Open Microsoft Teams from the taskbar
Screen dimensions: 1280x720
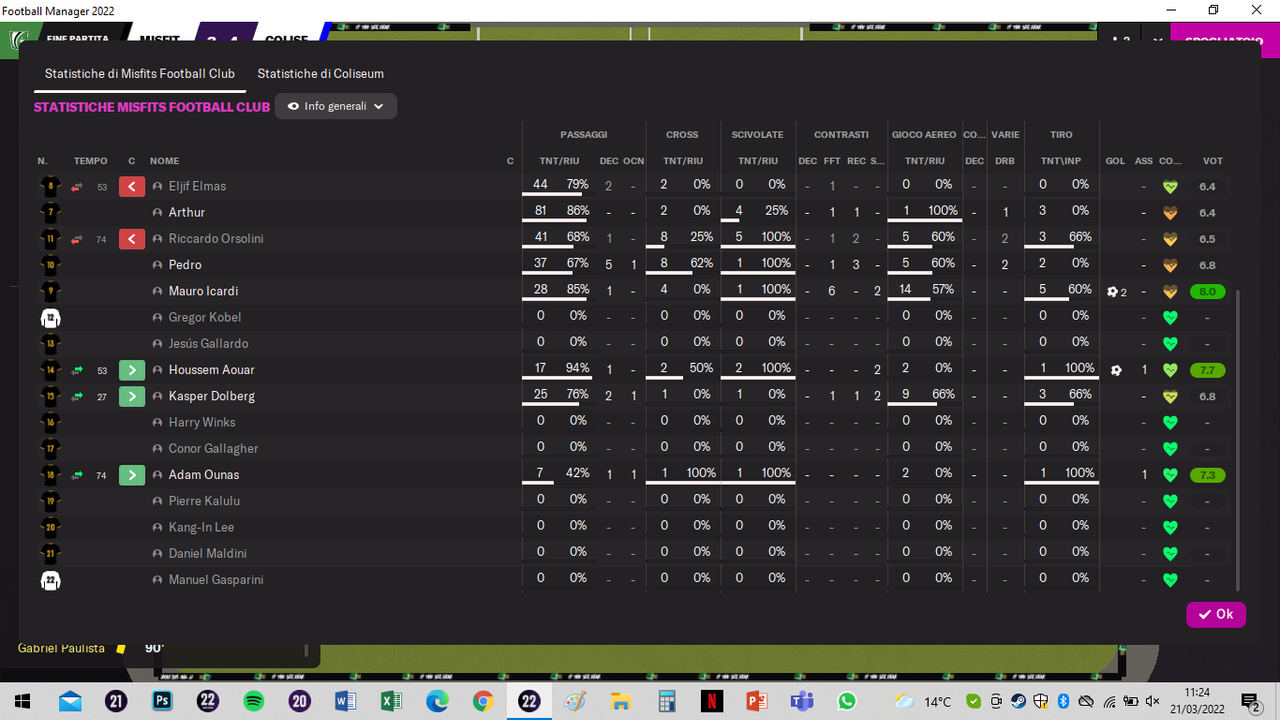(802, 701)
